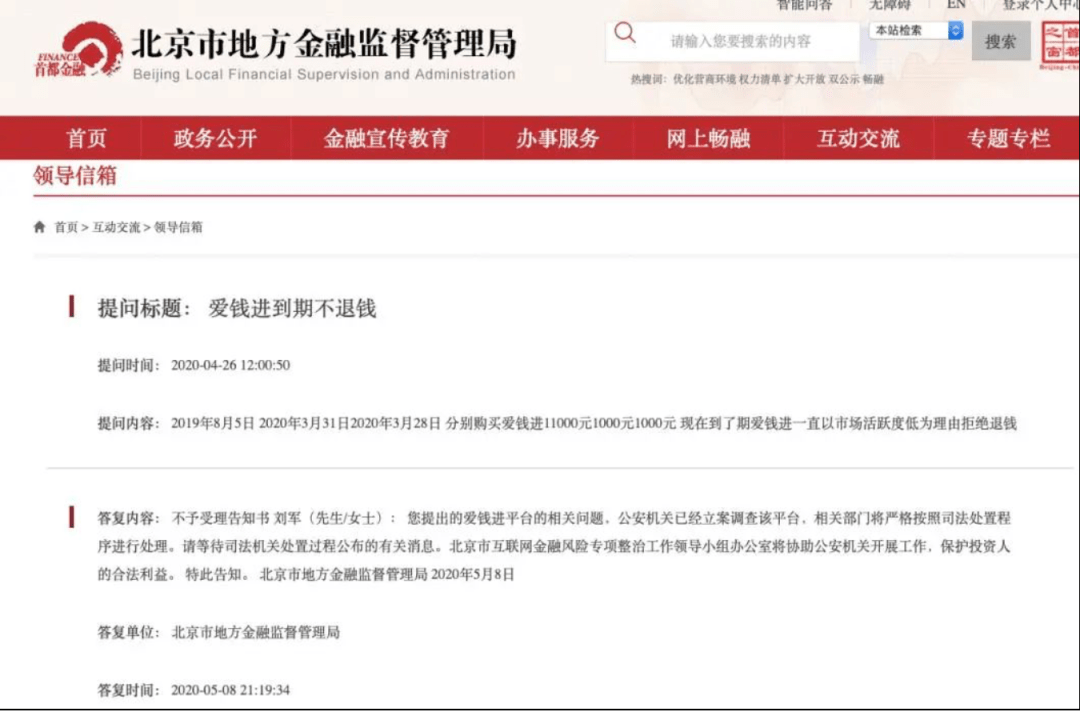Open the 智能问答 link
The width and height of the screenshot is (1080, 712).
pos(804,5)
